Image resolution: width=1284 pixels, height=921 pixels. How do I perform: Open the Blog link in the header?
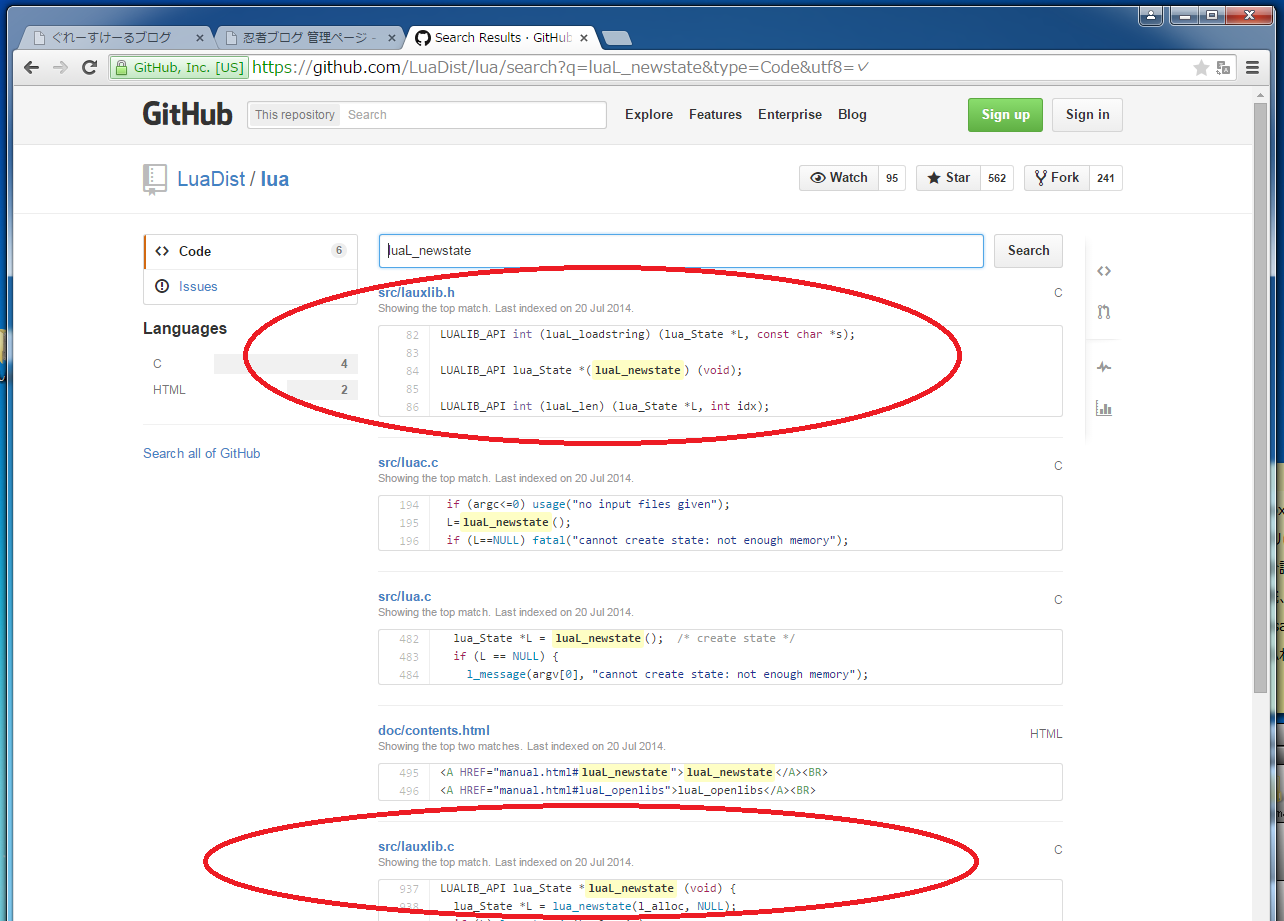tap(852, 114)
